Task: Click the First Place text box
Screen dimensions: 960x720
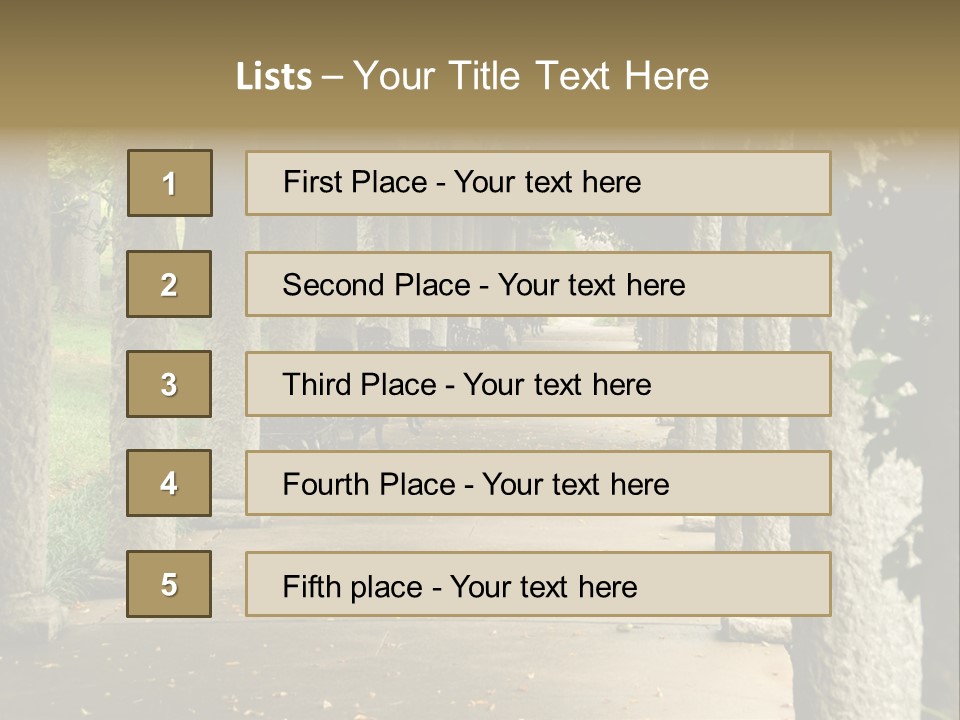Action: click(x=538, y=183)
